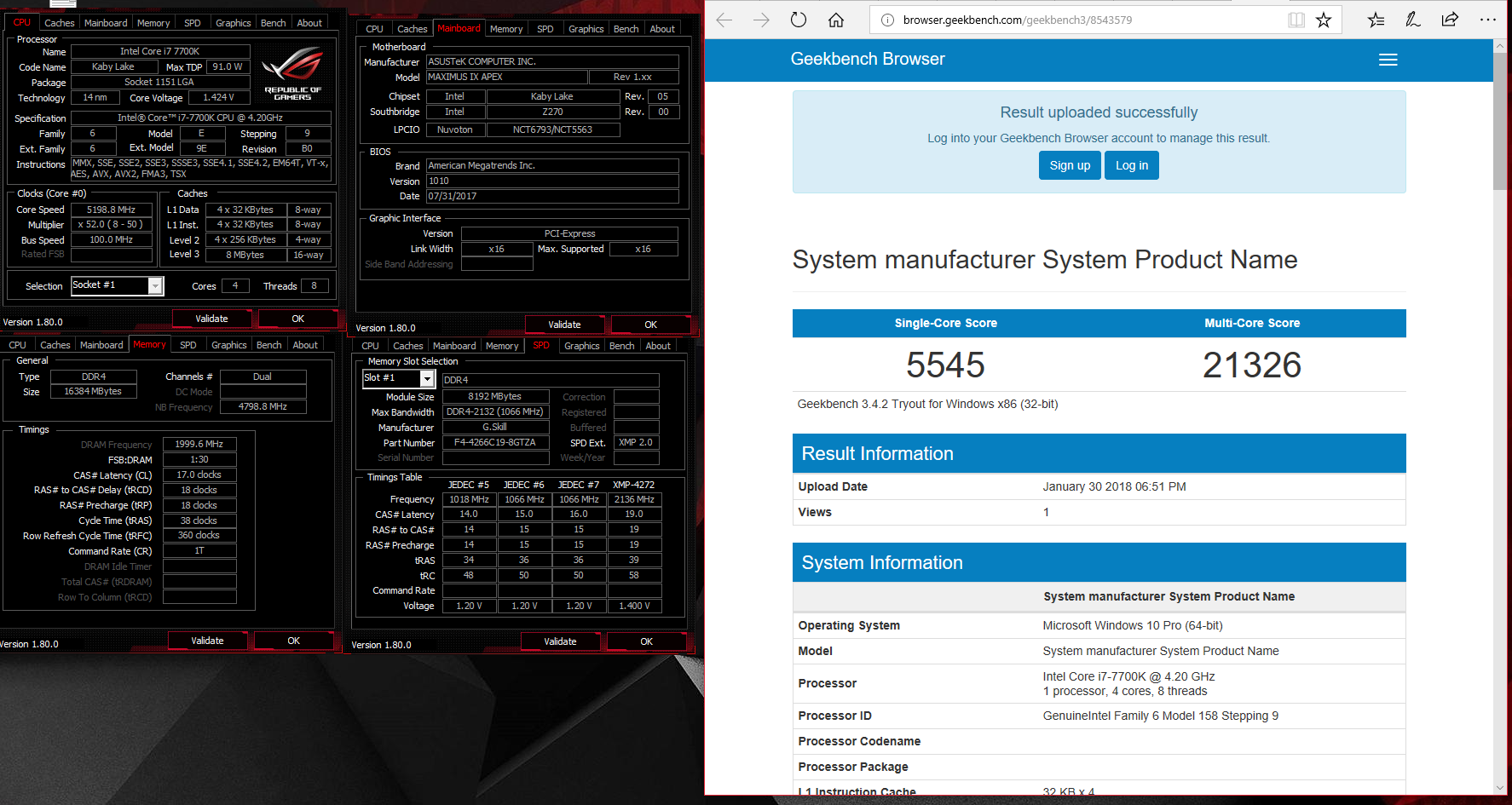The height and width of the screenshot is (805, 1512).
Task: Click the browser address bar URL
Action: pyautogui.click(x=1018, y=20)
